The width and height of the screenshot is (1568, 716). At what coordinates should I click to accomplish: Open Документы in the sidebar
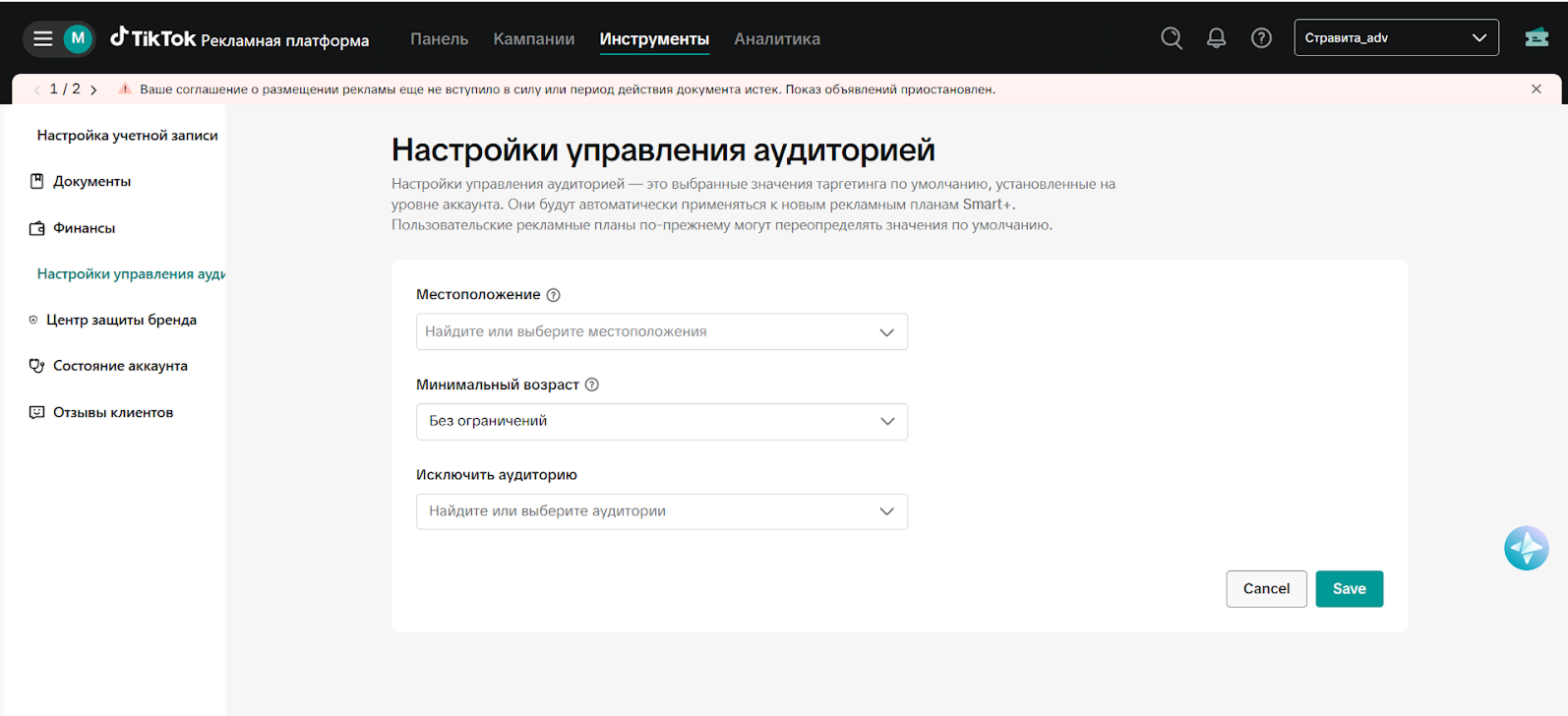[x=91, y=182]
